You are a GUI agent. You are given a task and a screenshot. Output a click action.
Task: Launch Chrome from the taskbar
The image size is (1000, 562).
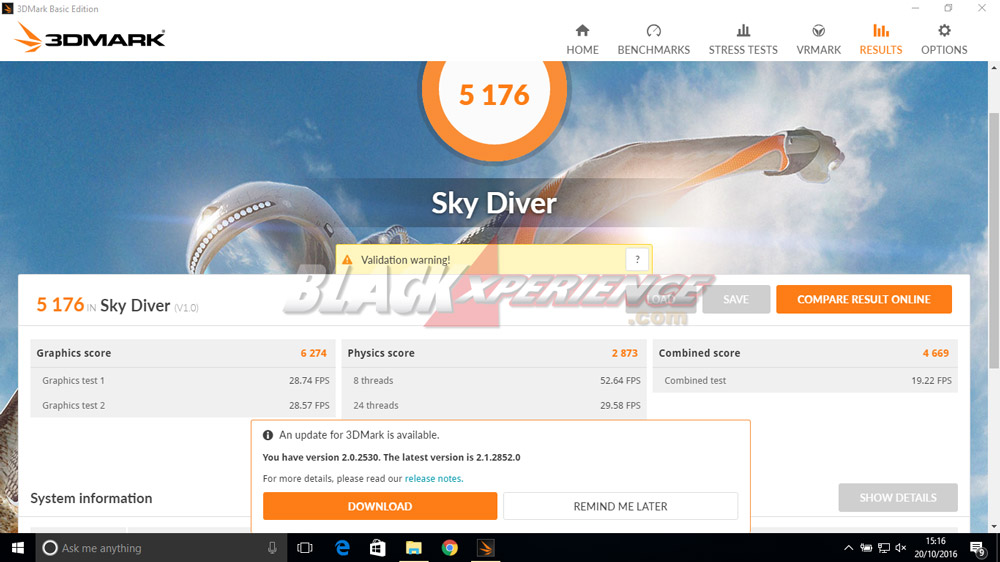coord(450,548)
